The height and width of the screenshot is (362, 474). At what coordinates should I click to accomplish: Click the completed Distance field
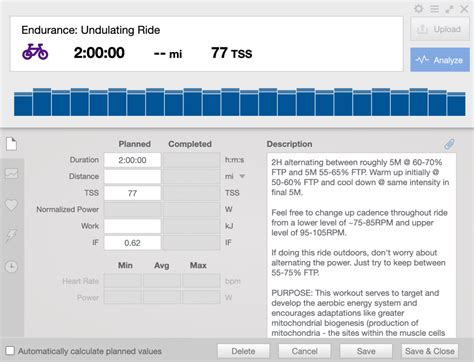(192, 177)
